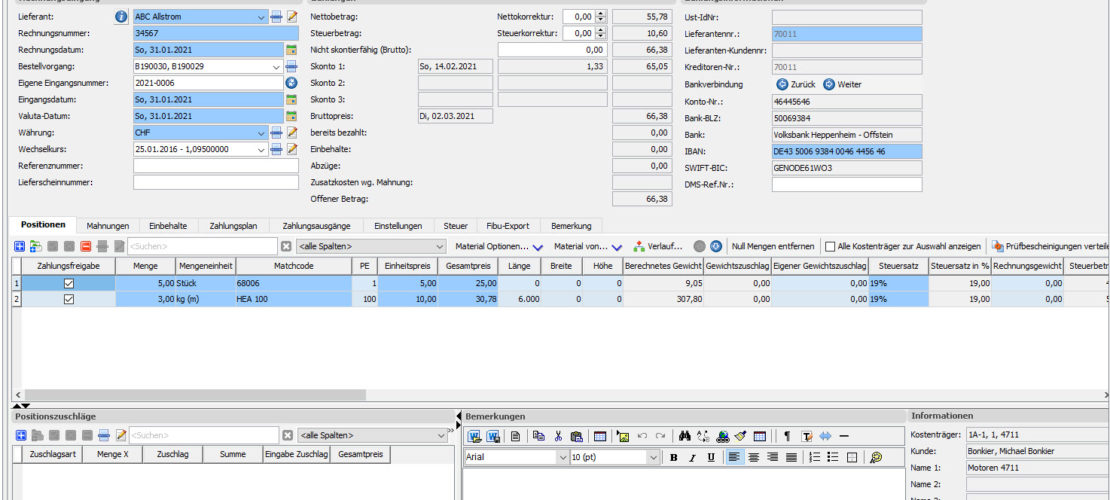Select the IBAN field value
The image size is (1110, 500).
tap(847, 151)
